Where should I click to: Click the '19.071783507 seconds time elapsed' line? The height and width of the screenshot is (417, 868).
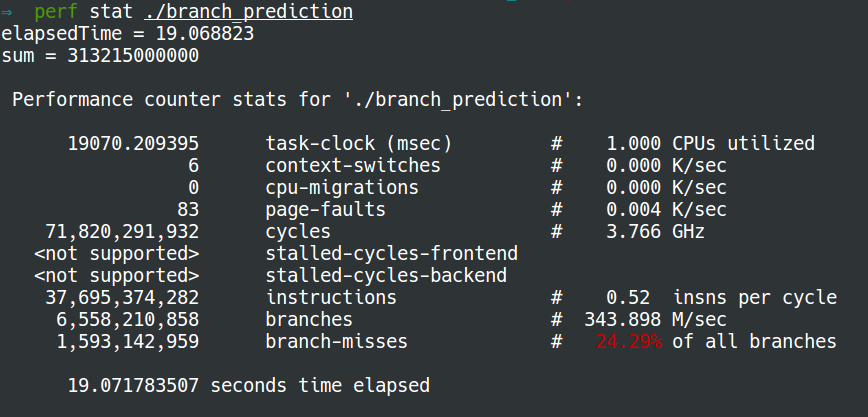pyautogui.click(x=249, y=385)
